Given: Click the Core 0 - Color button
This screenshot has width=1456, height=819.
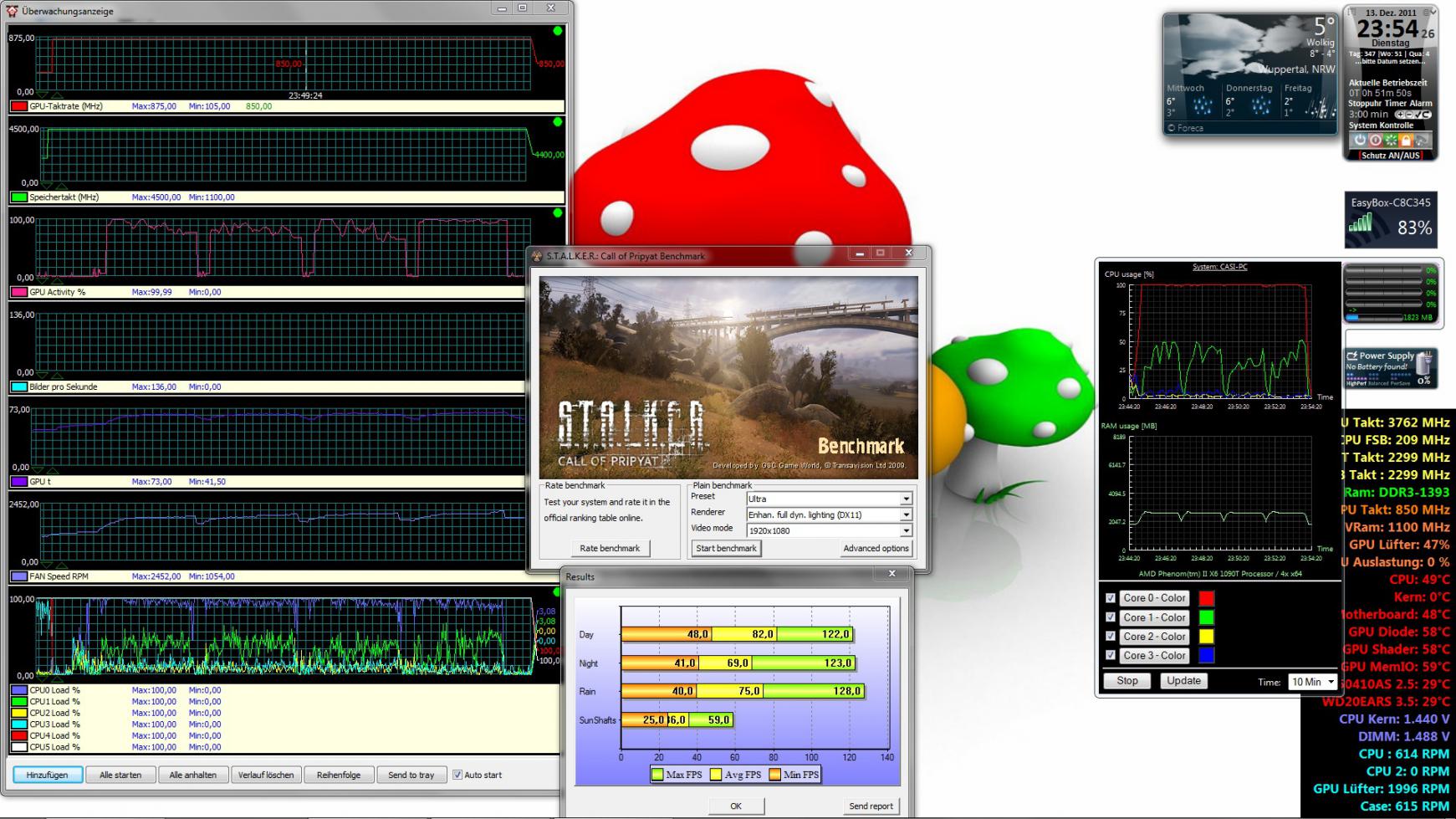Looking at the screenshot, I should tap(1154, 598).
